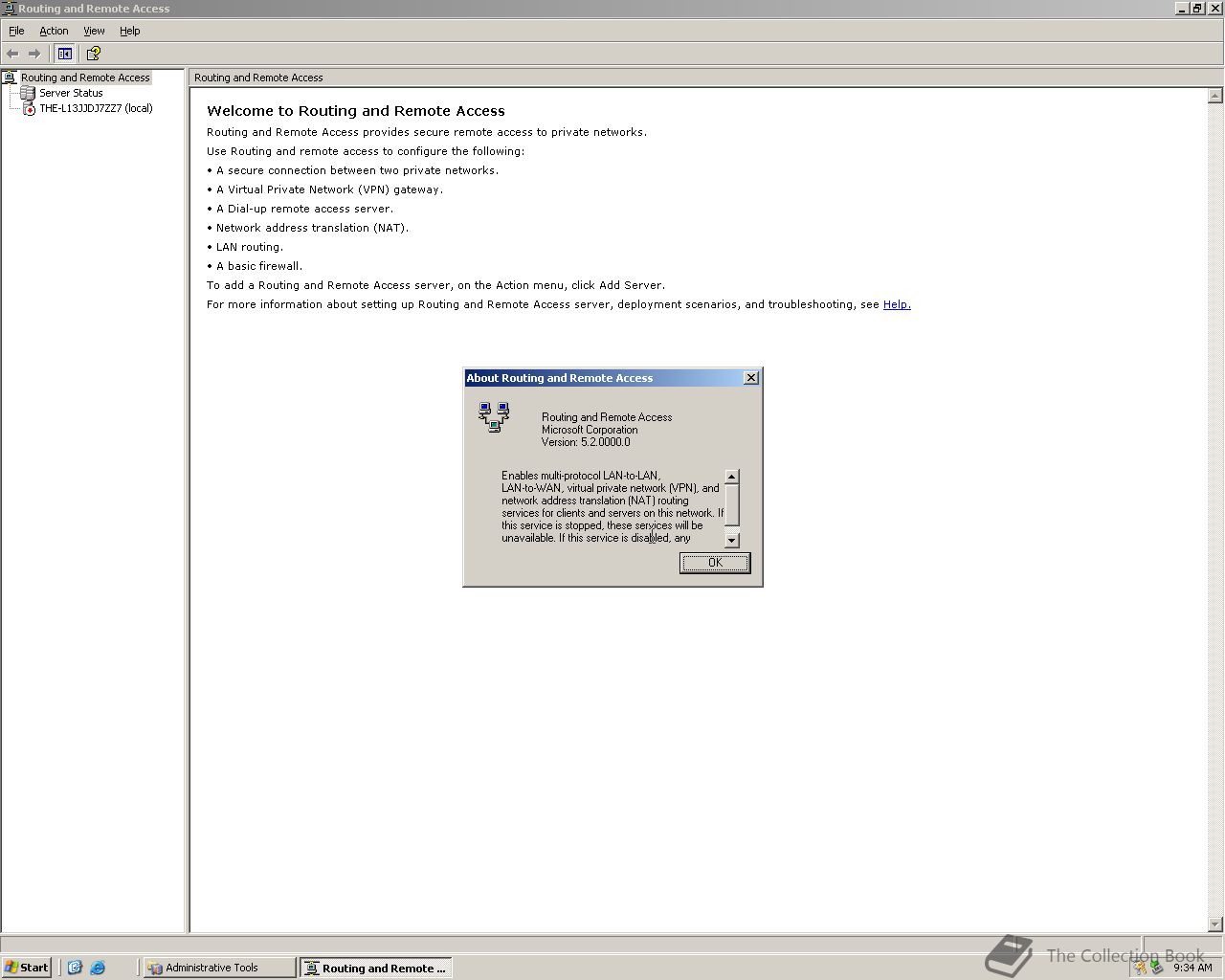Select the THE-L13JJDJ7ZZ7 (local) server node
1225x980 pixels.
[x=96, y=108]
